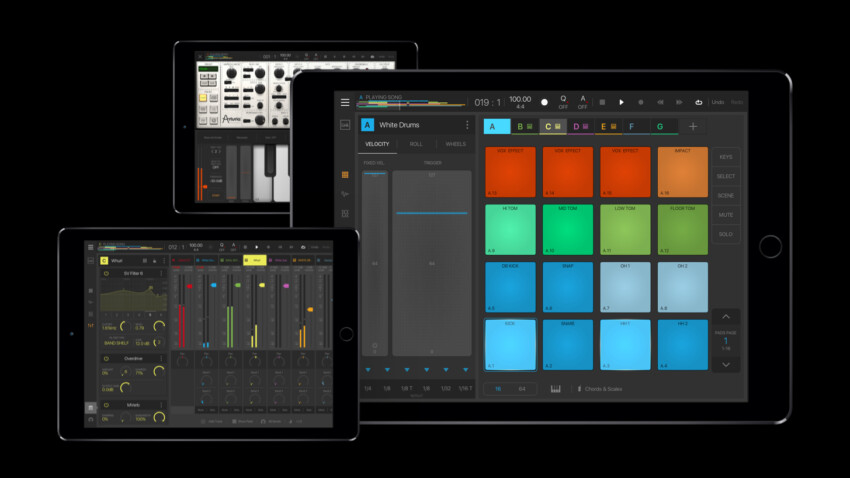Select the 1/4 roll rate
The image size is (850, 478).
tap(368, 389)
